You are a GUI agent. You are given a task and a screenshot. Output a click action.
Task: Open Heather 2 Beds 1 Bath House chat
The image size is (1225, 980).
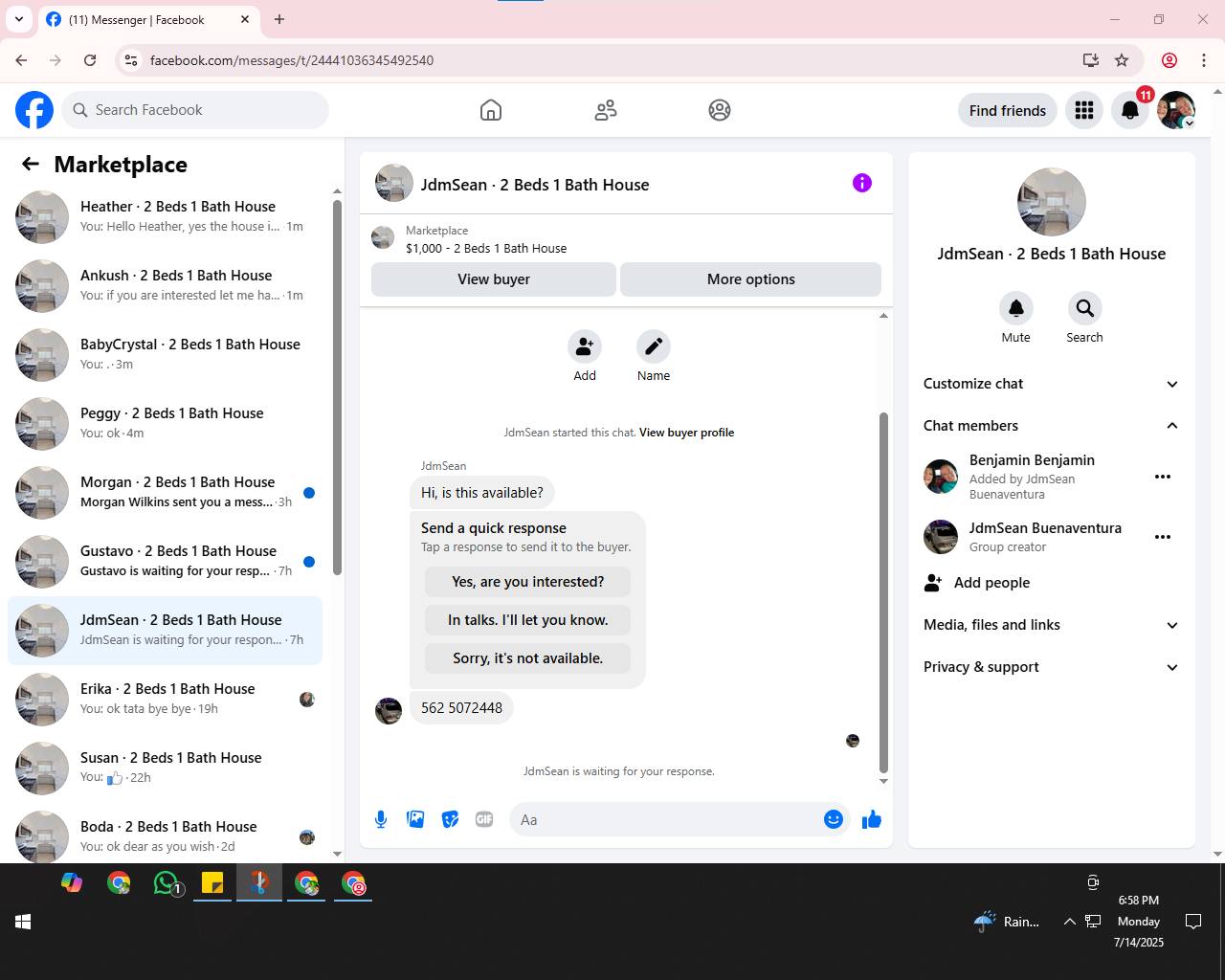click(165, 217)
